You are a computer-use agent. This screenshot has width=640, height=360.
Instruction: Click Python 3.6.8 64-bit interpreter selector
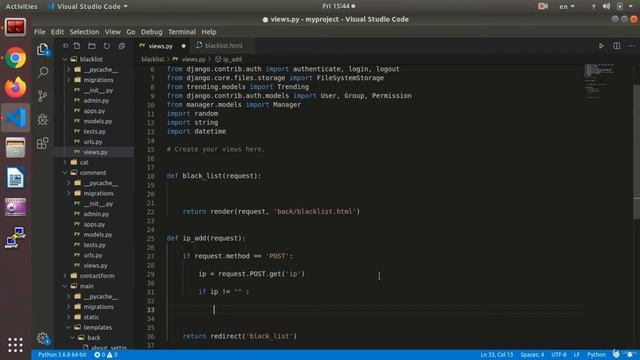coord(62,355)
